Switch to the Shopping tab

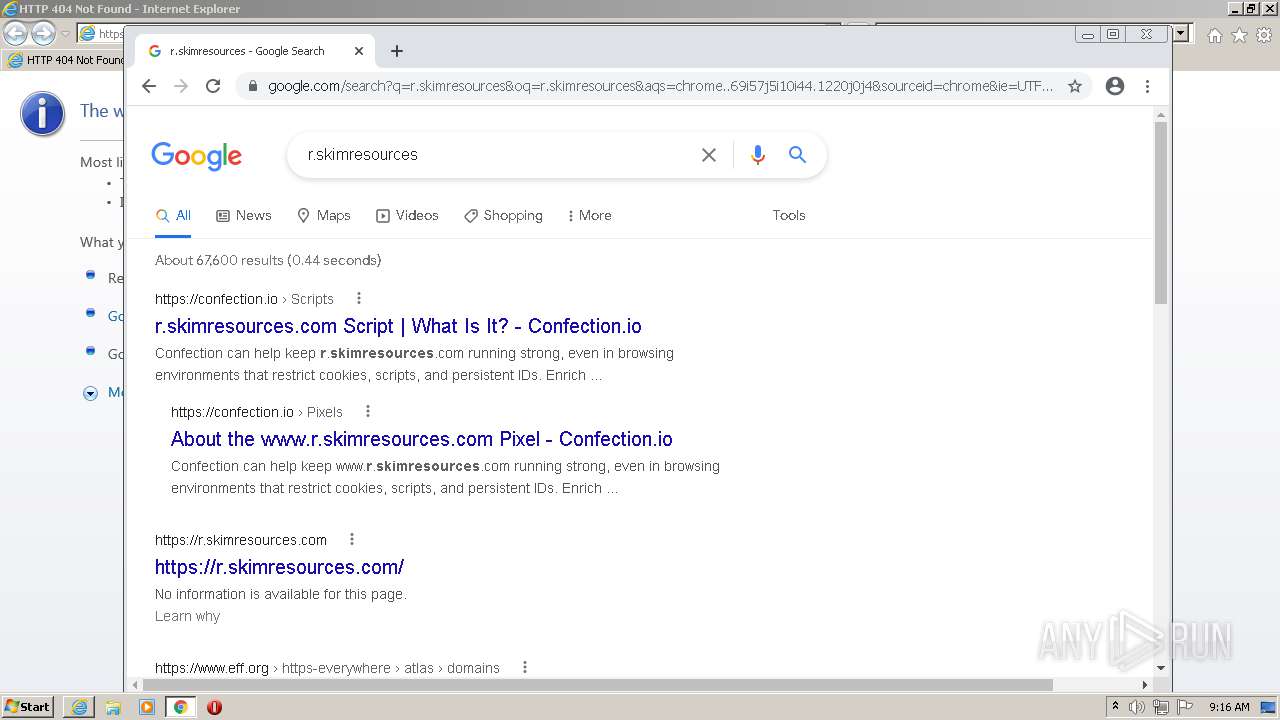[503, 215]
